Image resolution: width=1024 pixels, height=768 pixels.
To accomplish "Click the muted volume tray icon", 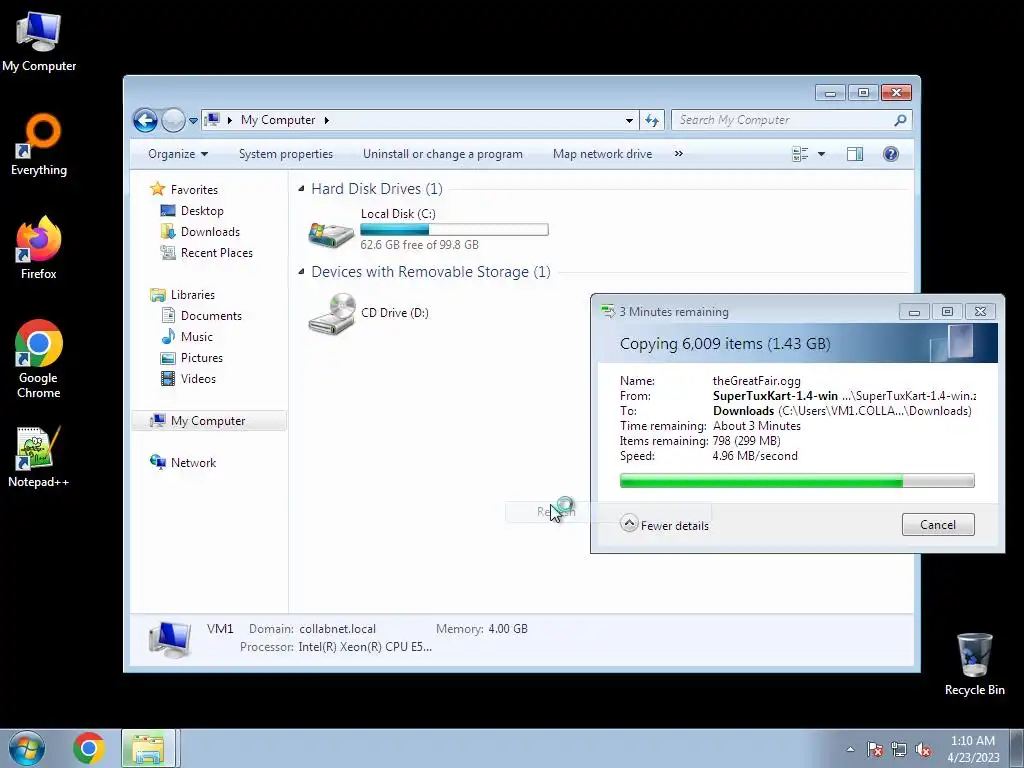I will tap(923, 749).
